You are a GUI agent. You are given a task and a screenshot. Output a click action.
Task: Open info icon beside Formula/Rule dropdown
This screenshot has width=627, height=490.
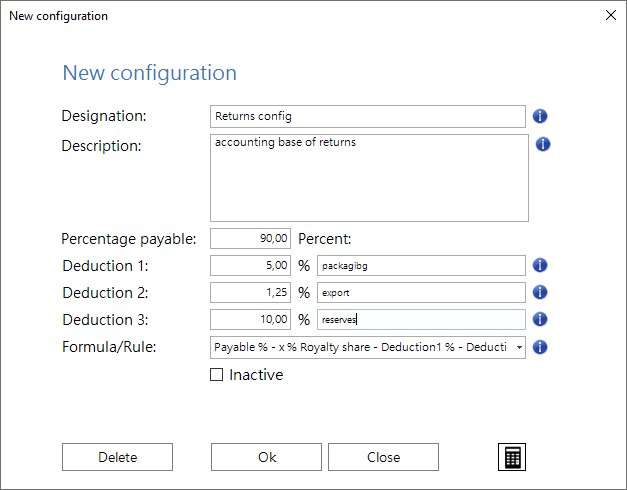coord(540,347)
